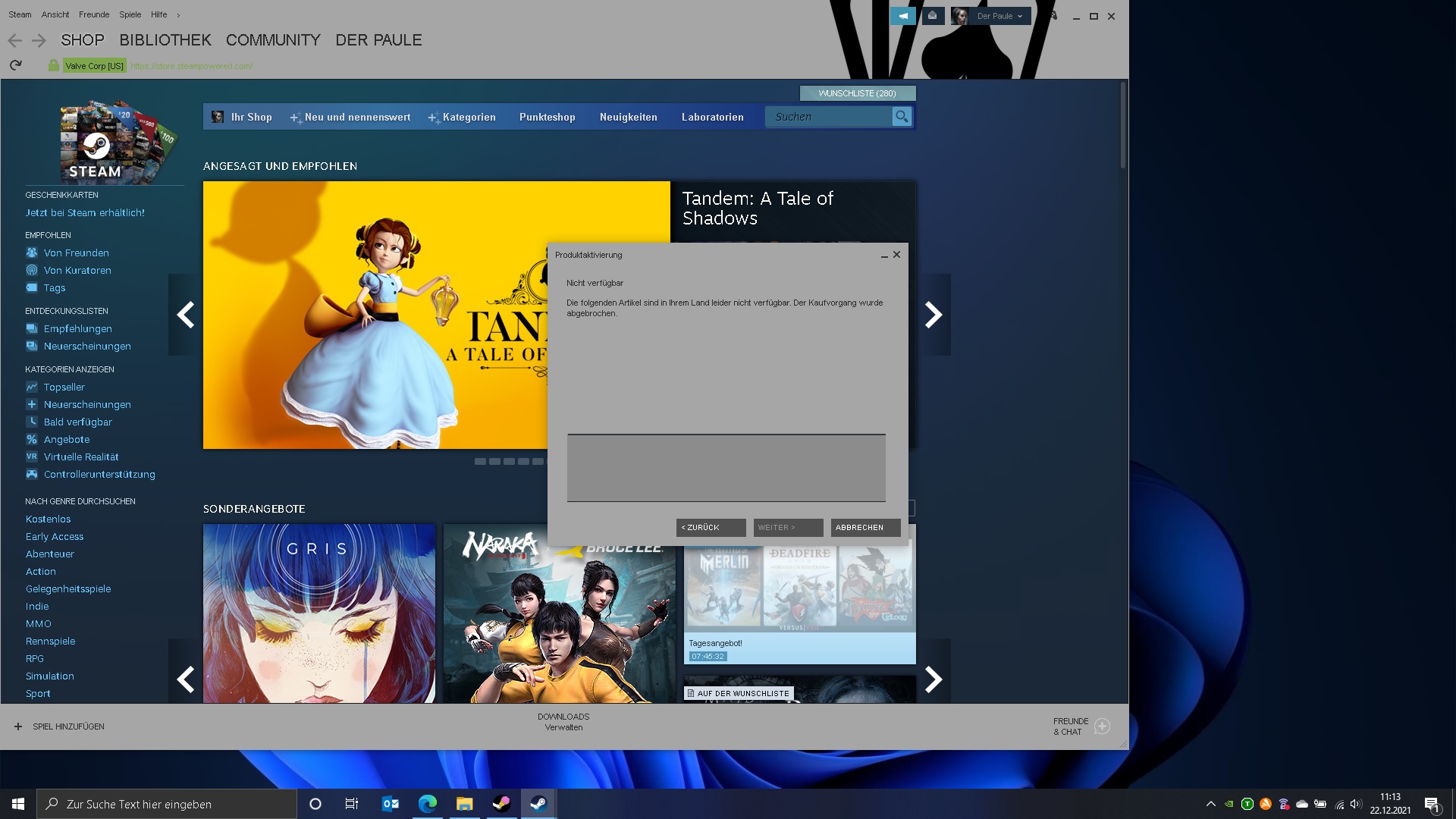Open the Ansicht menu

click(55, 14)
